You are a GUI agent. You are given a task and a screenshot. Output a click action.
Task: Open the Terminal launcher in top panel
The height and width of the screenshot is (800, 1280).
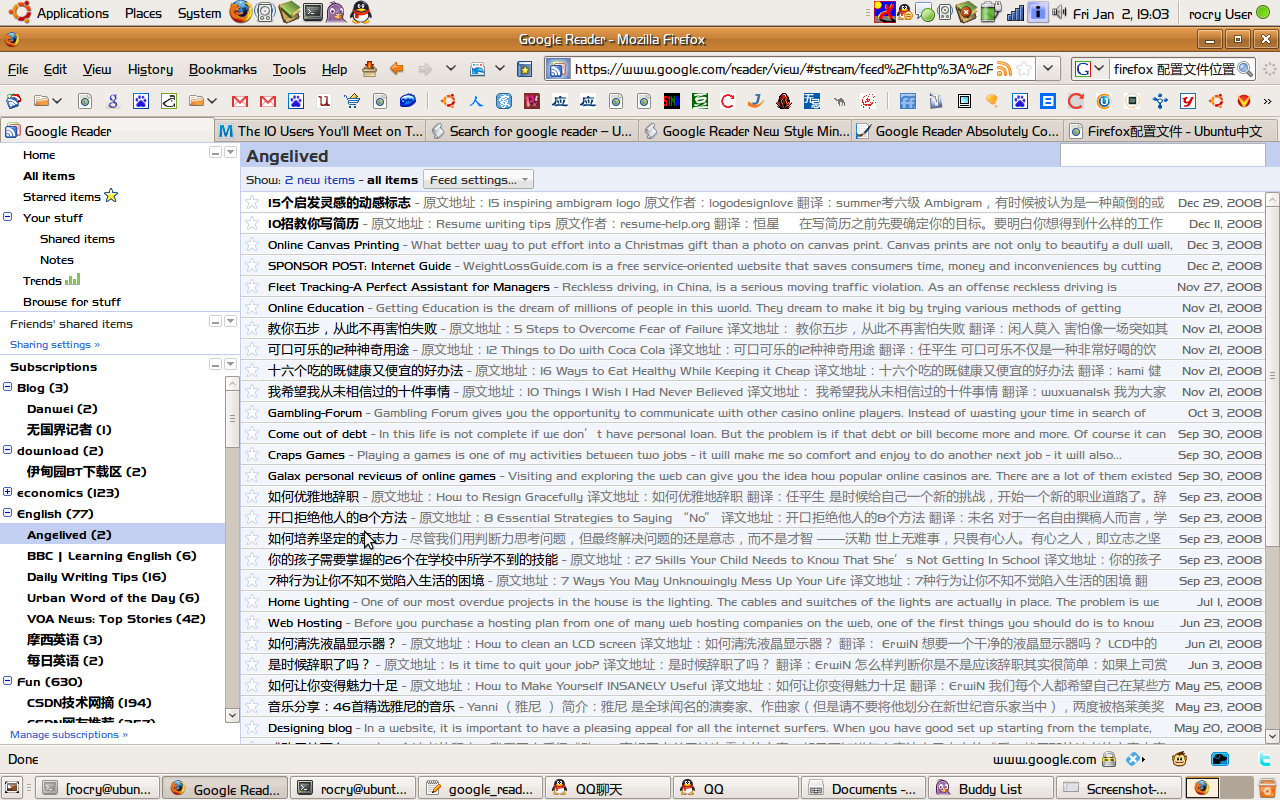click(313, 12)
